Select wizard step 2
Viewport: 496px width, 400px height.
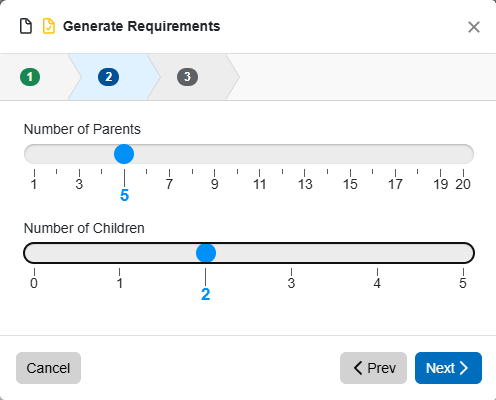coord(108,77)
